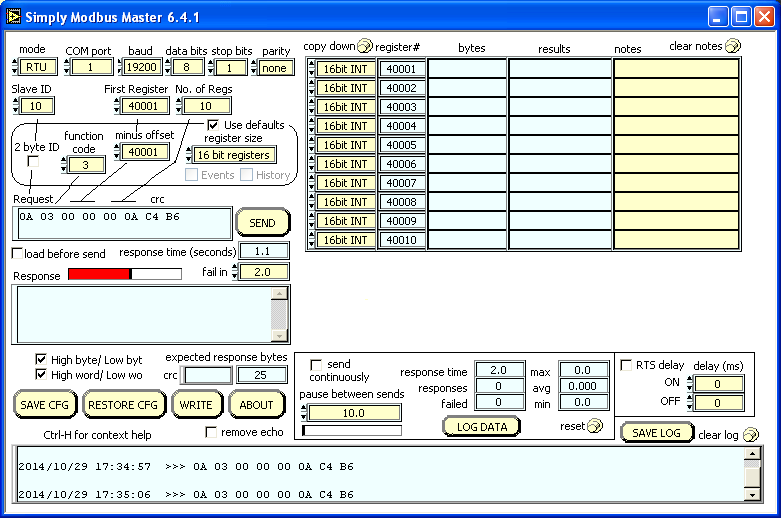Enable send continuously checkbox
The width and height of the screenshot is (781, 518).
tap(316, 365)
